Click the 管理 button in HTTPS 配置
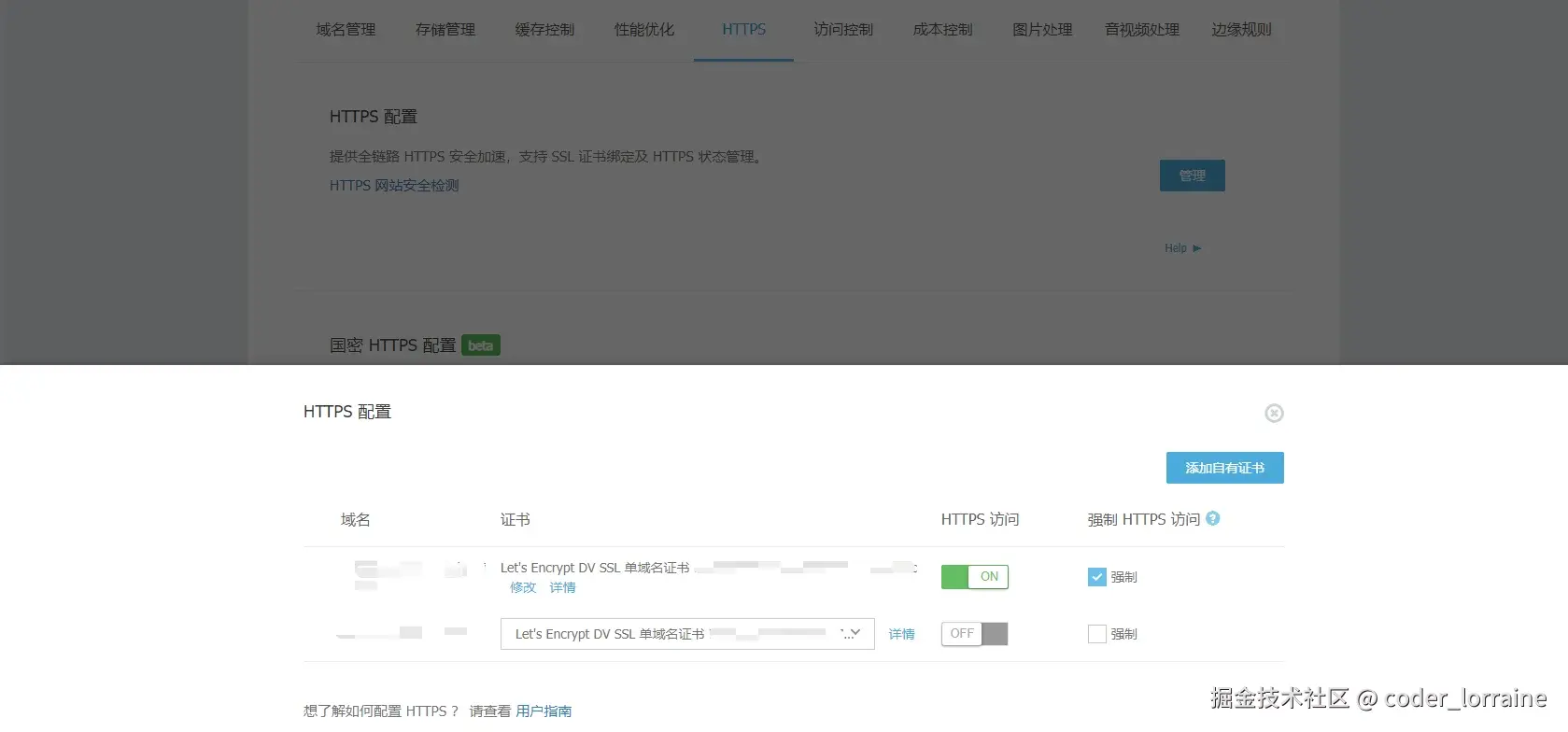 point(1192,176)
